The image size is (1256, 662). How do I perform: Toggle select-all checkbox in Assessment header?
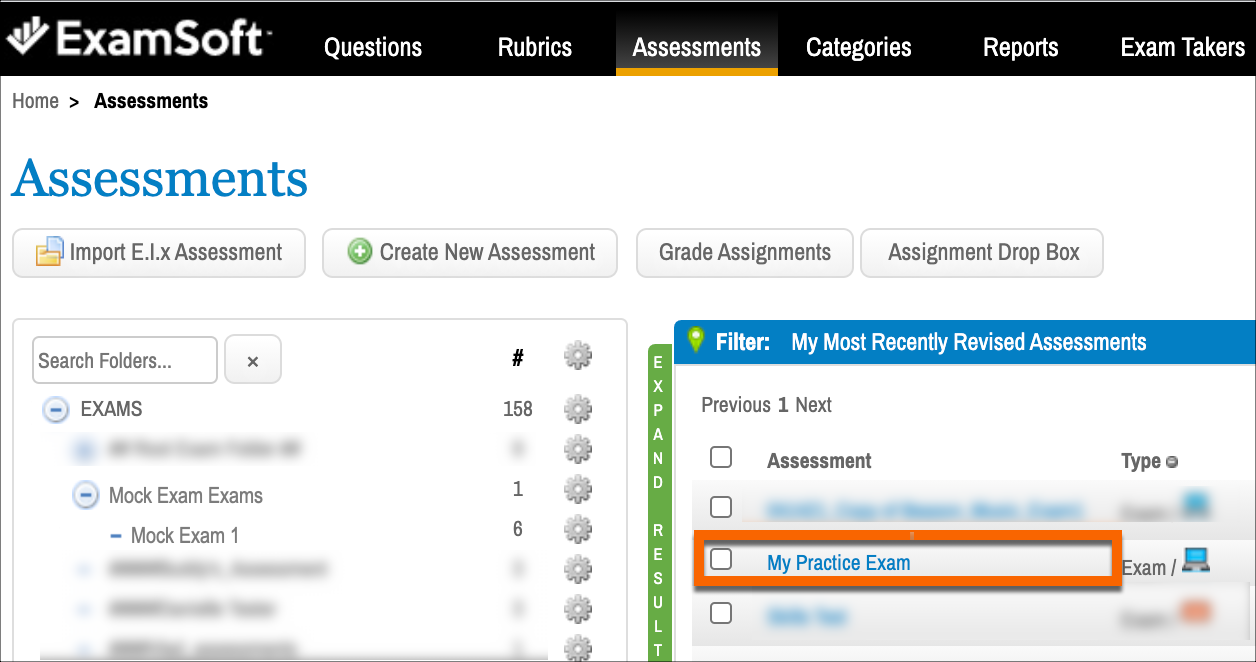(721, 457)
